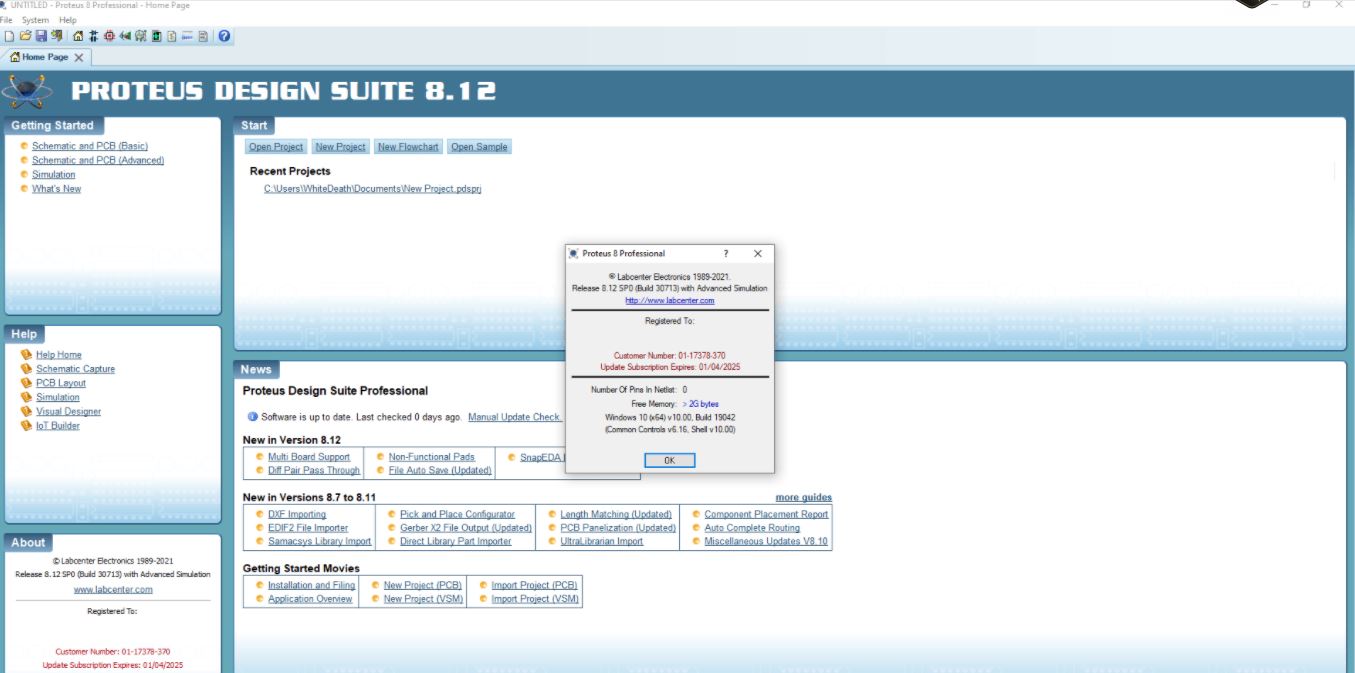This screenshot has width=1355, height=673.
Task: Open the Help menu
Action: point(67,20)
